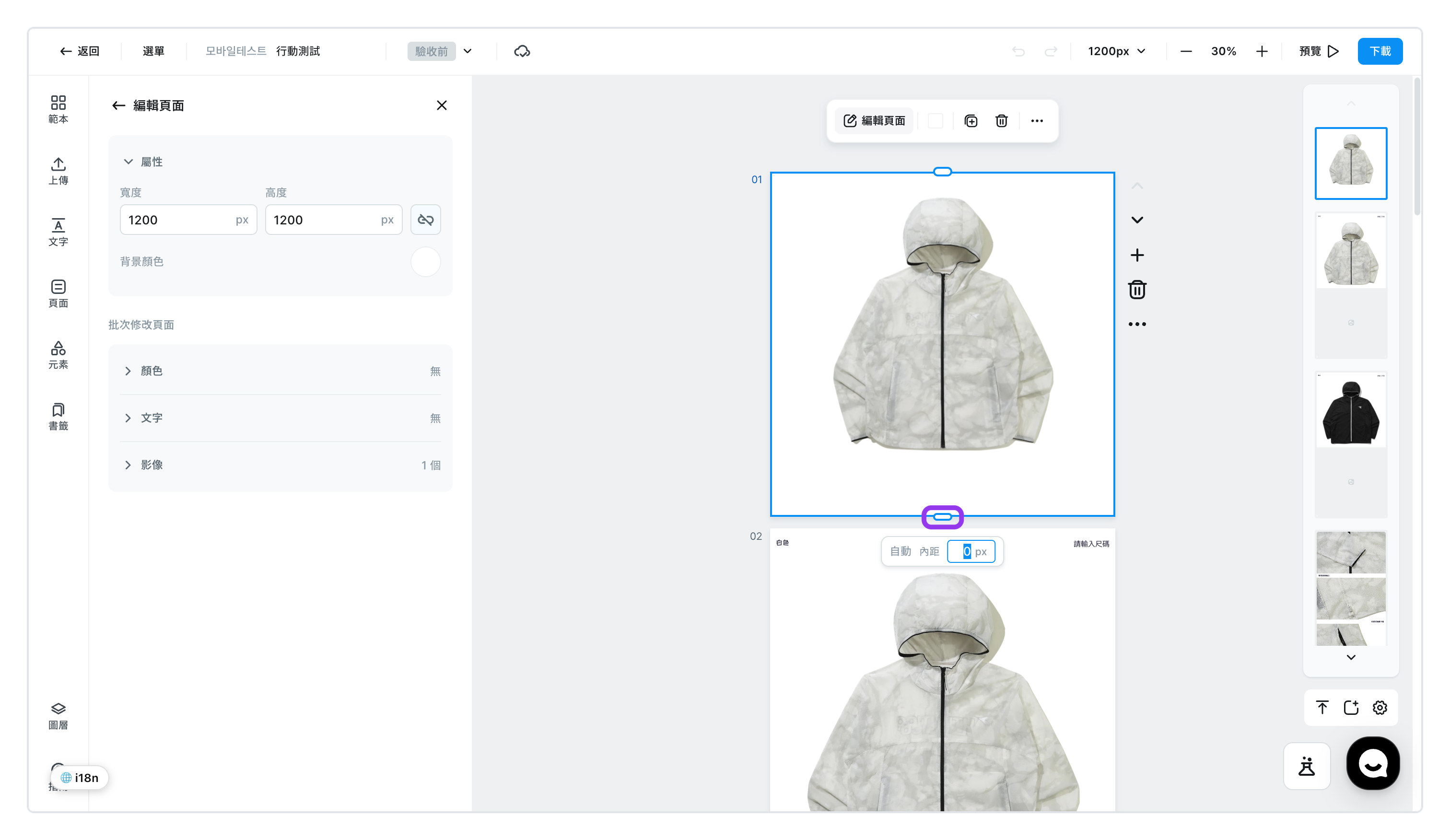Zoom out with the minus icon

(x=1186, y=51)
